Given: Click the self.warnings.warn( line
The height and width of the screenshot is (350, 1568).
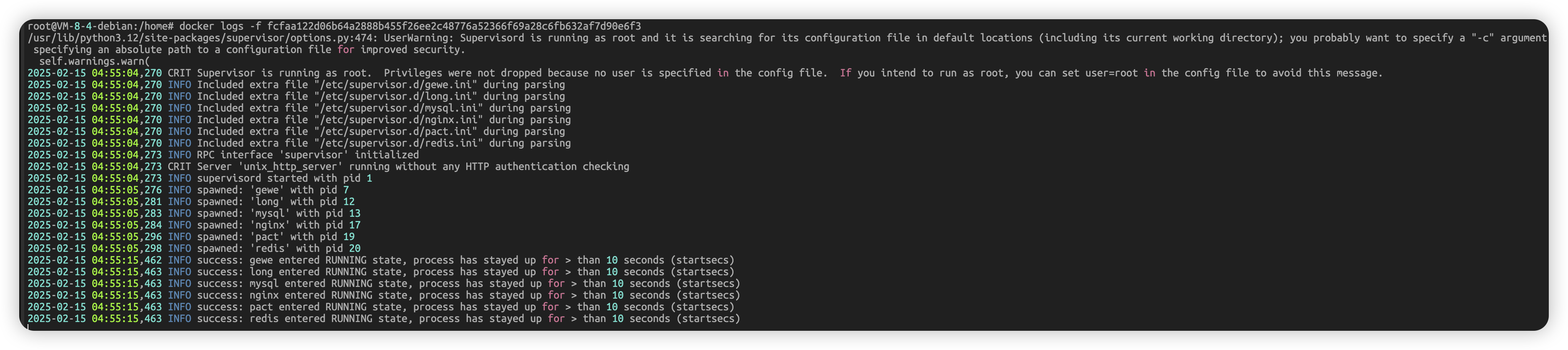Looking at the screenshot, I should (x=94, y=61).
